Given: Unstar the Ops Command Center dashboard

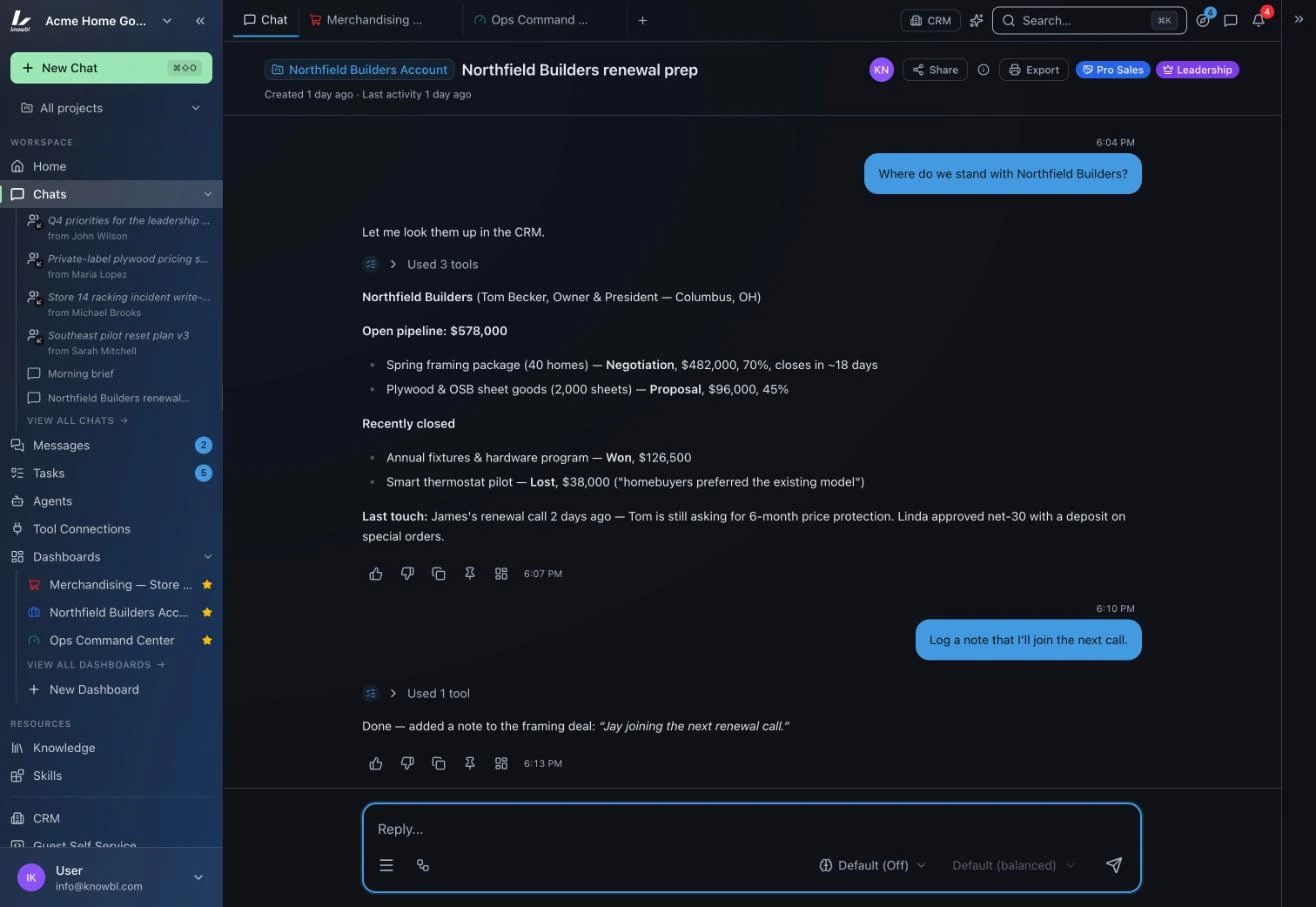Looking at the screenshot, I should click(x=207, y=640).
